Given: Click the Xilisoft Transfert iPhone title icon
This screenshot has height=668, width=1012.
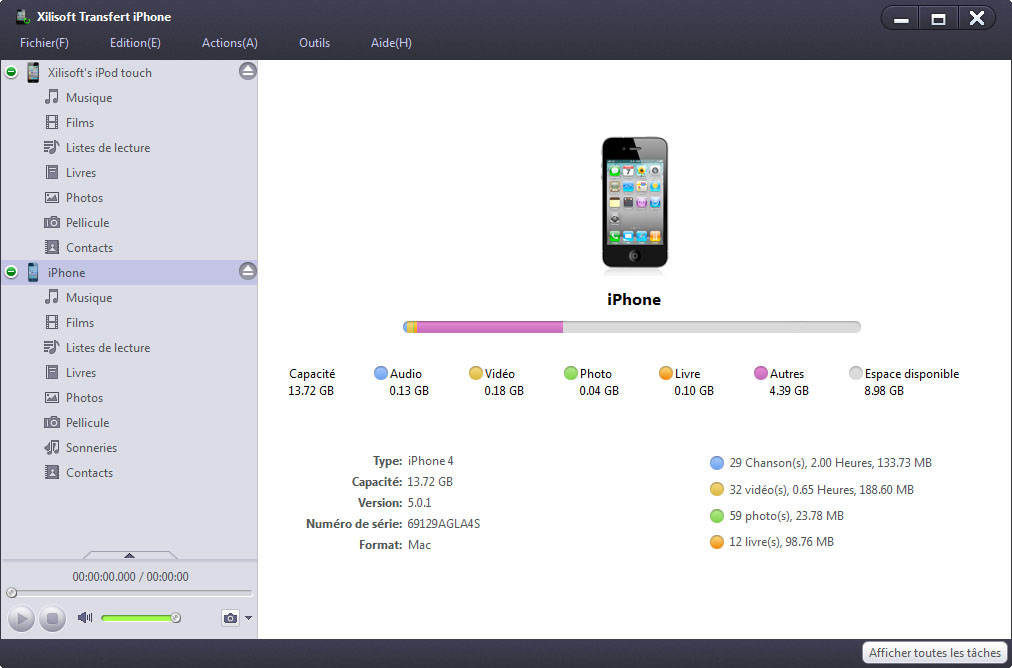Looking at the screenshot, I should (23, 16).
